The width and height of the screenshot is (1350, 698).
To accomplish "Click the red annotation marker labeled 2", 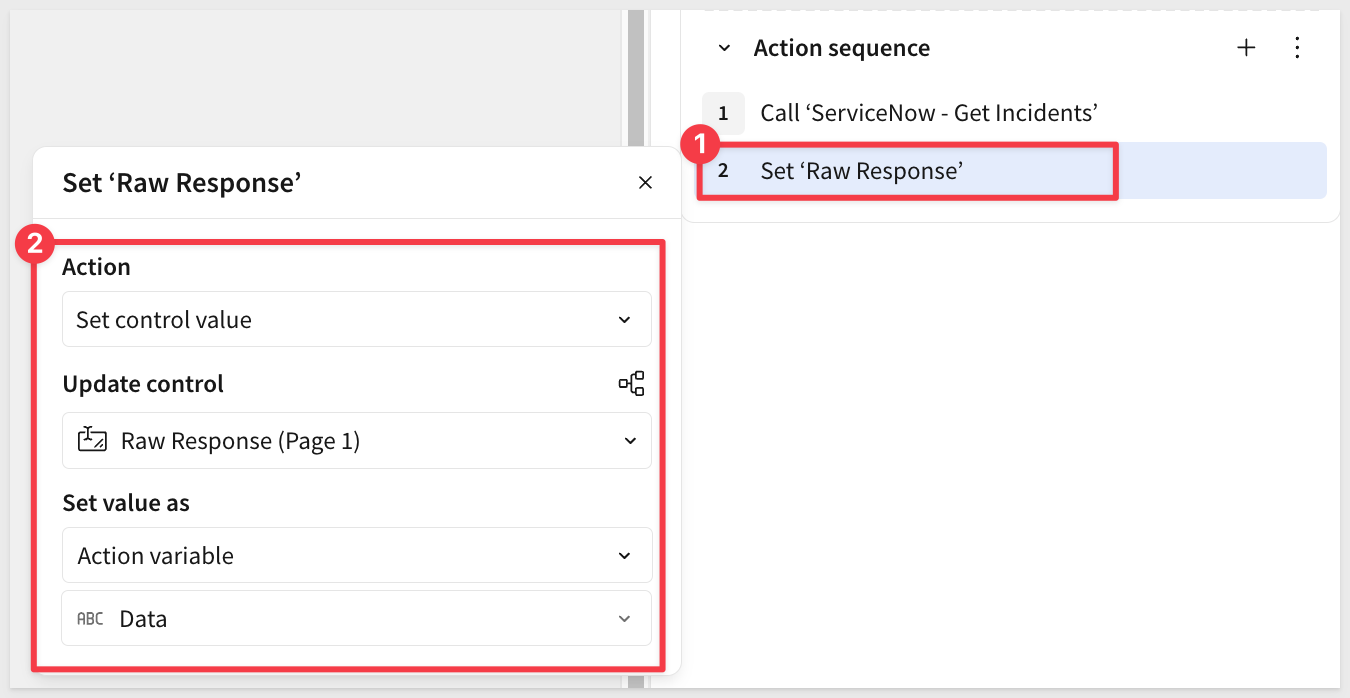I will click(36, 246).
